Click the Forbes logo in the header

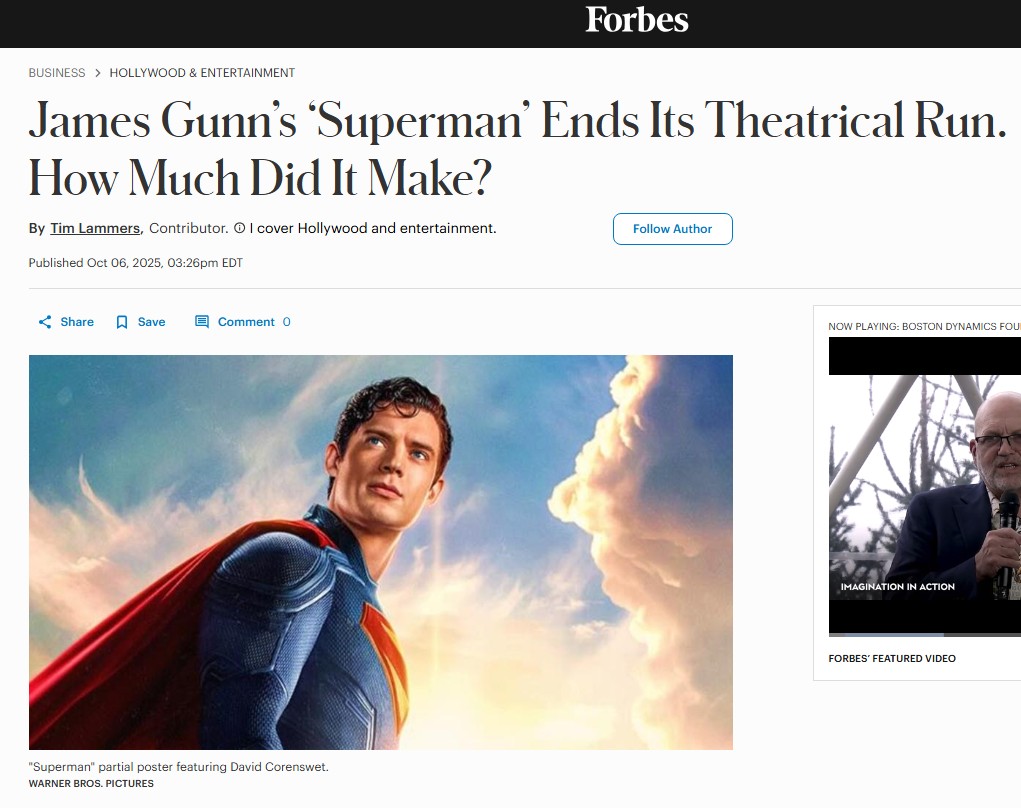(636, 20)
